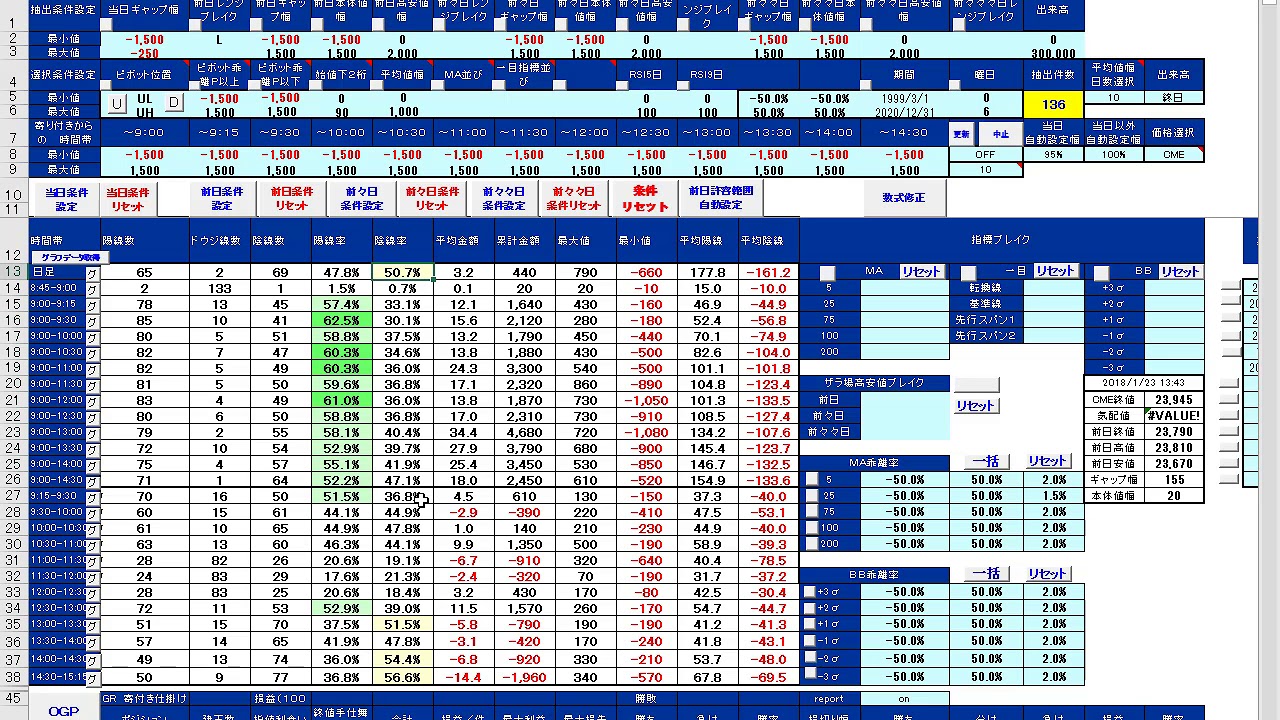Click the red 前々日条件リセット button

point(432,198)
